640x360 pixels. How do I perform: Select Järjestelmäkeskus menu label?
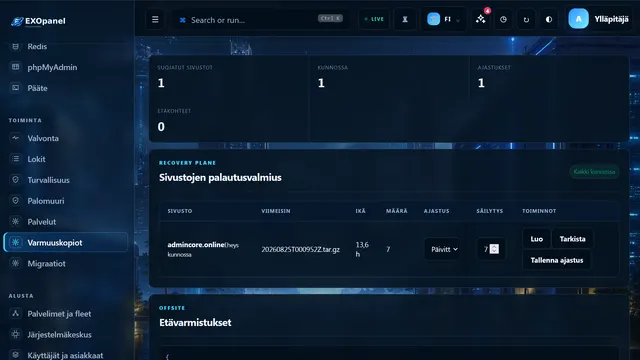point(59,335)
